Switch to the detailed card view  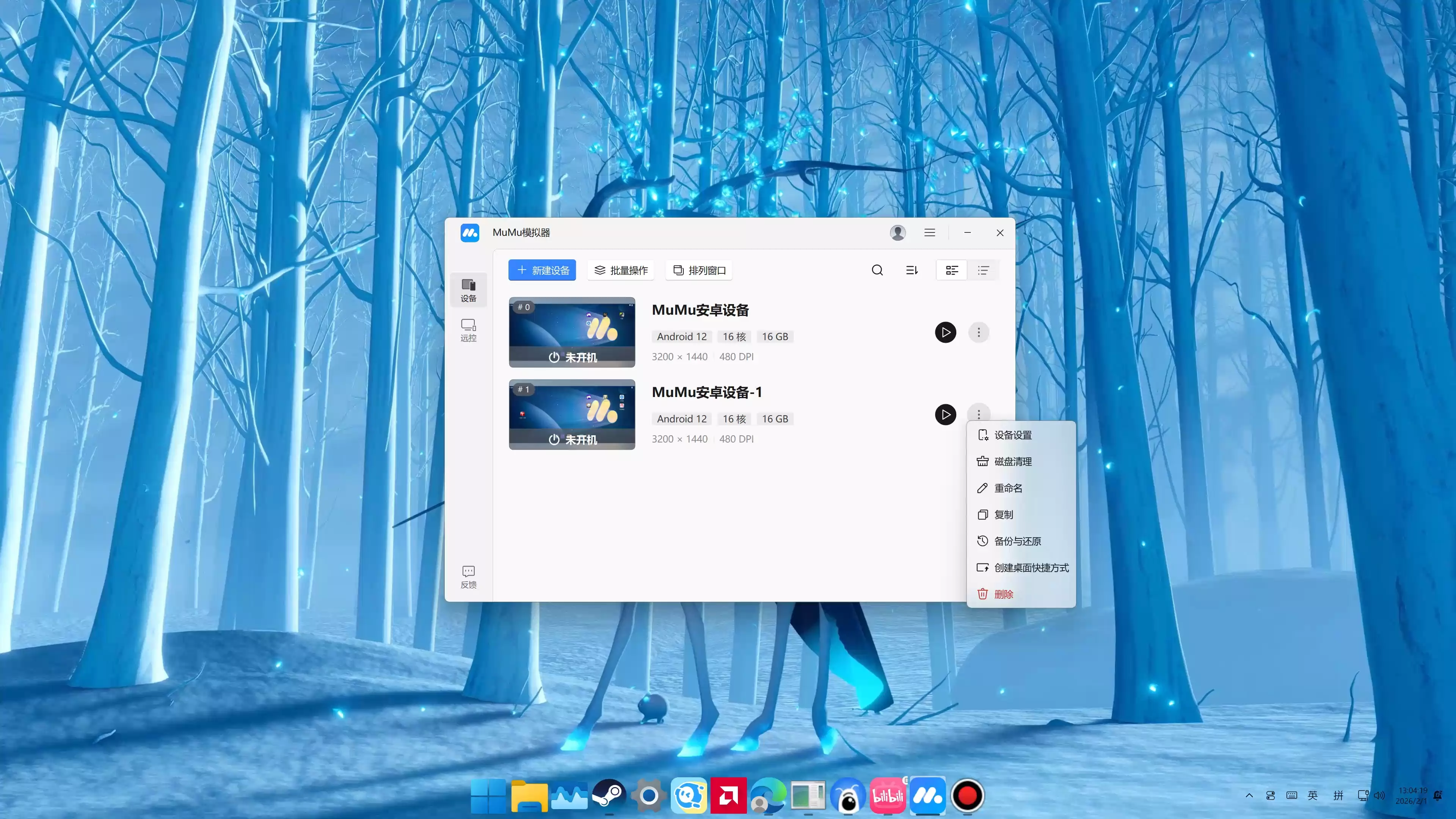[952, 270]
